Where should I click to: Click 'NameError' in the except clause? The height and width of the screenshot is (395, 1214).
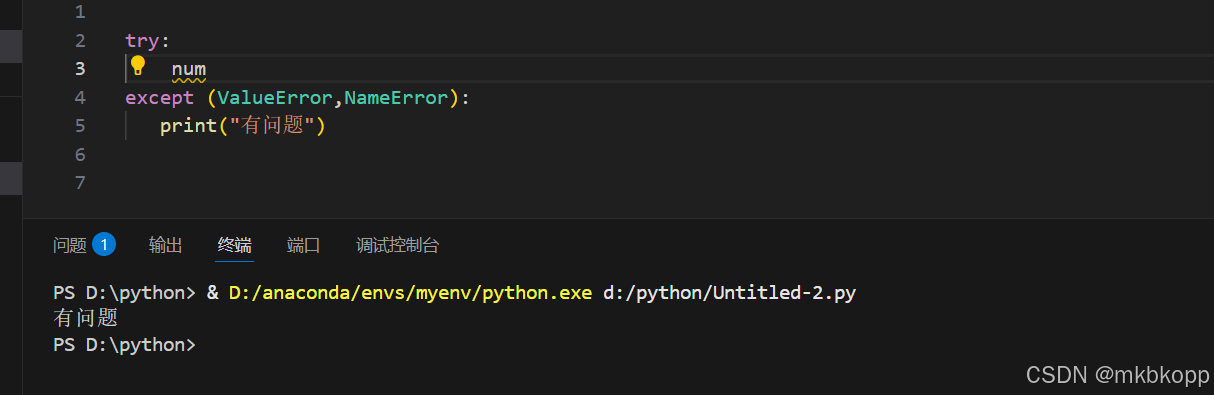click(397, 98)
